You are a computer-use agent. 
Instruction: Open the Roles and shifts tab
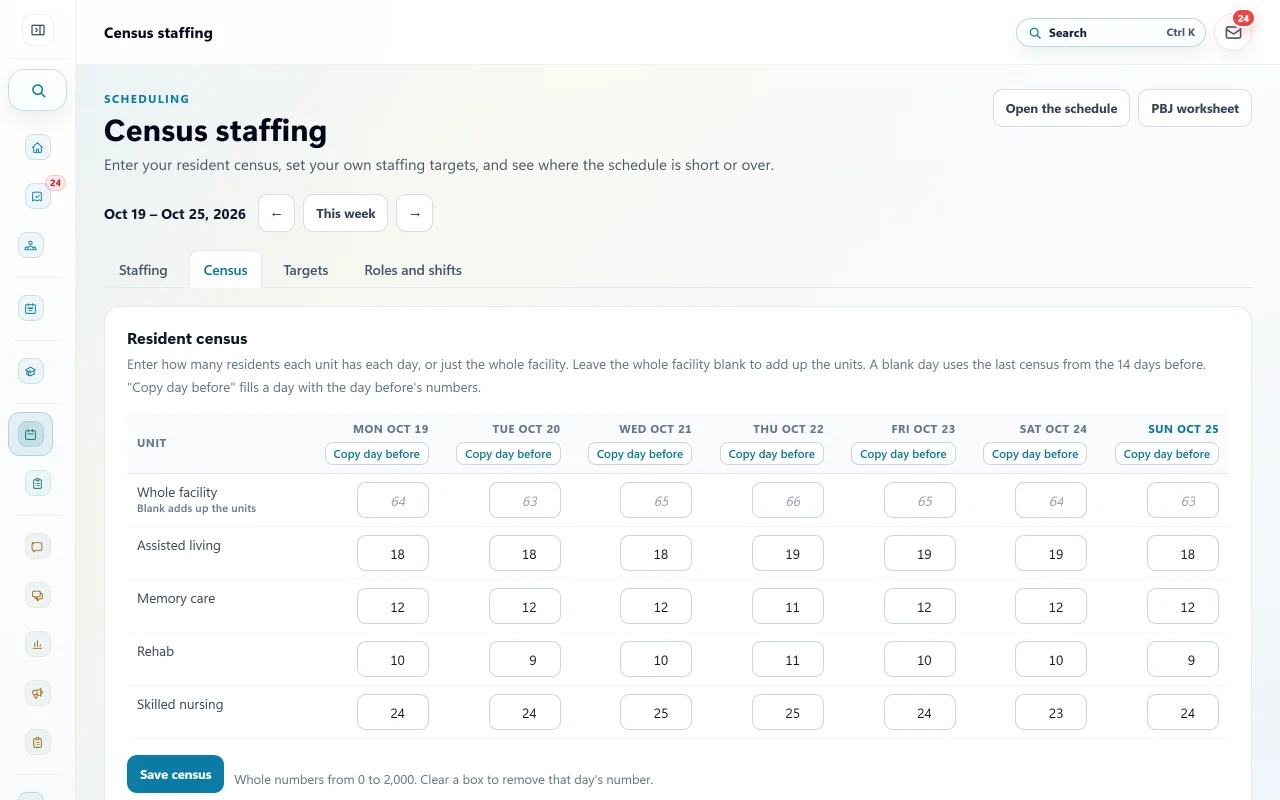pyautogui.click(x=413, y=270)
